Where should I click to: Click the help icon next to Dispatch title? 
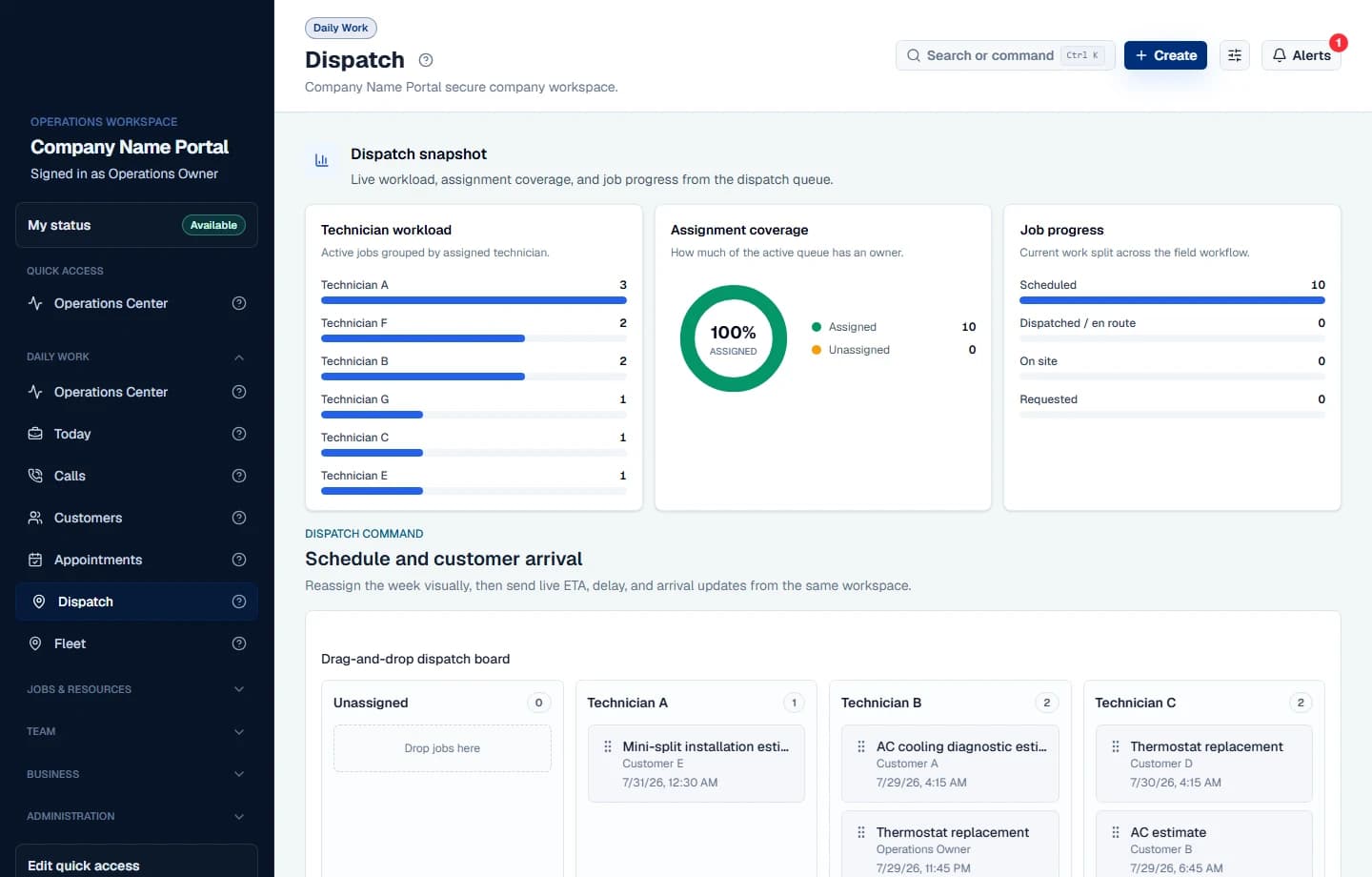[x=426, y=60]
